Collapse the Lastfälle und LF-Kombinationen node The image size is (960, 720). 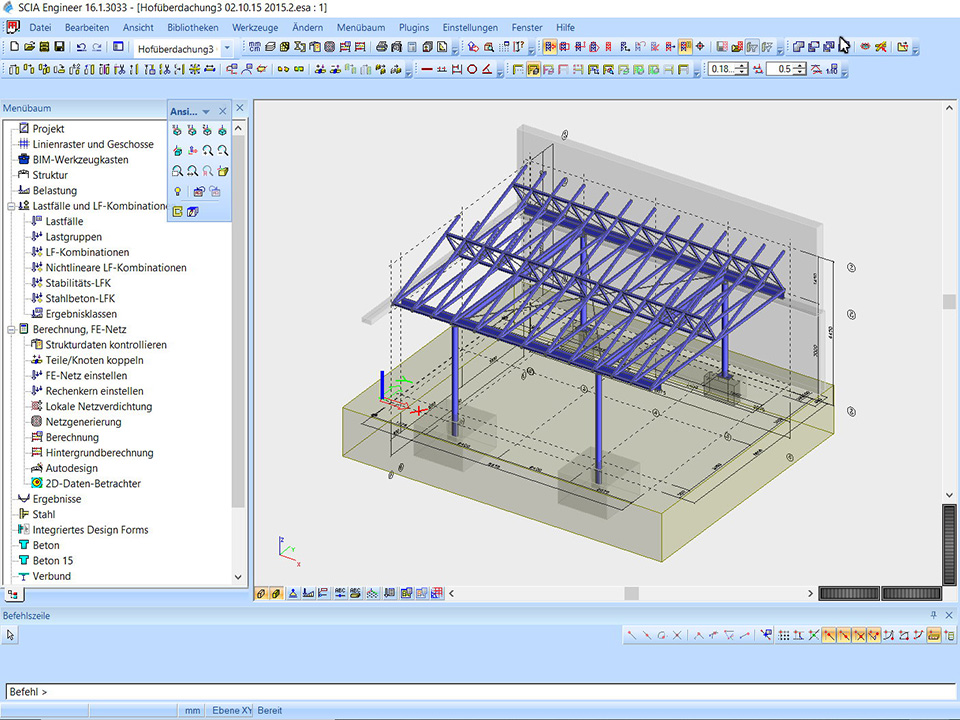[x=11, y=206]
